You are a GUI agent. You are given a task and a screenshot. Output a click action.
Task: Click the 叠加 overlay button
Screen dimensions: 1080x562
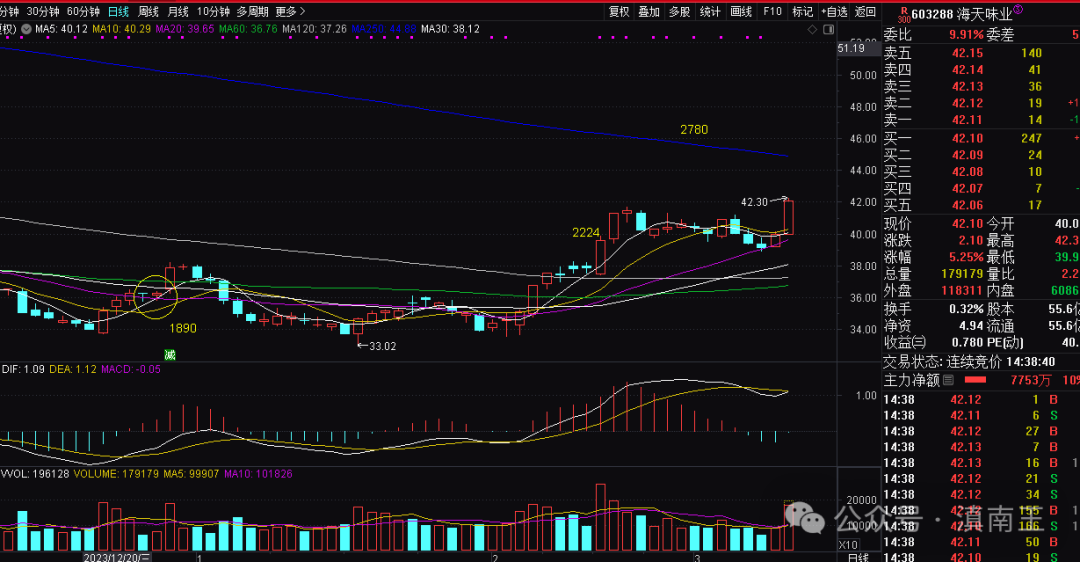pyautogui.click(x=649, y=12)
